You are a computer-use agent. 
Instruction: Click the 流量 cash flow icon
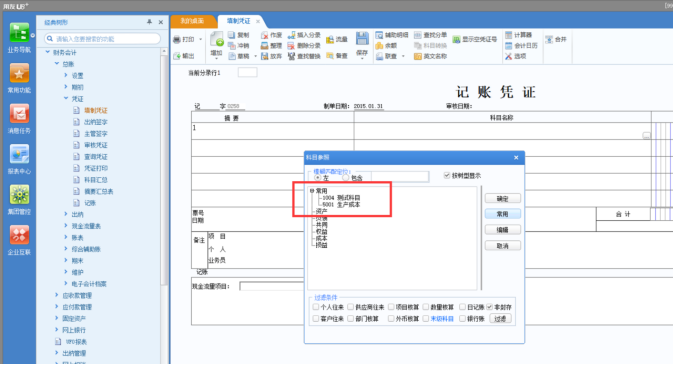pos(330,40)
